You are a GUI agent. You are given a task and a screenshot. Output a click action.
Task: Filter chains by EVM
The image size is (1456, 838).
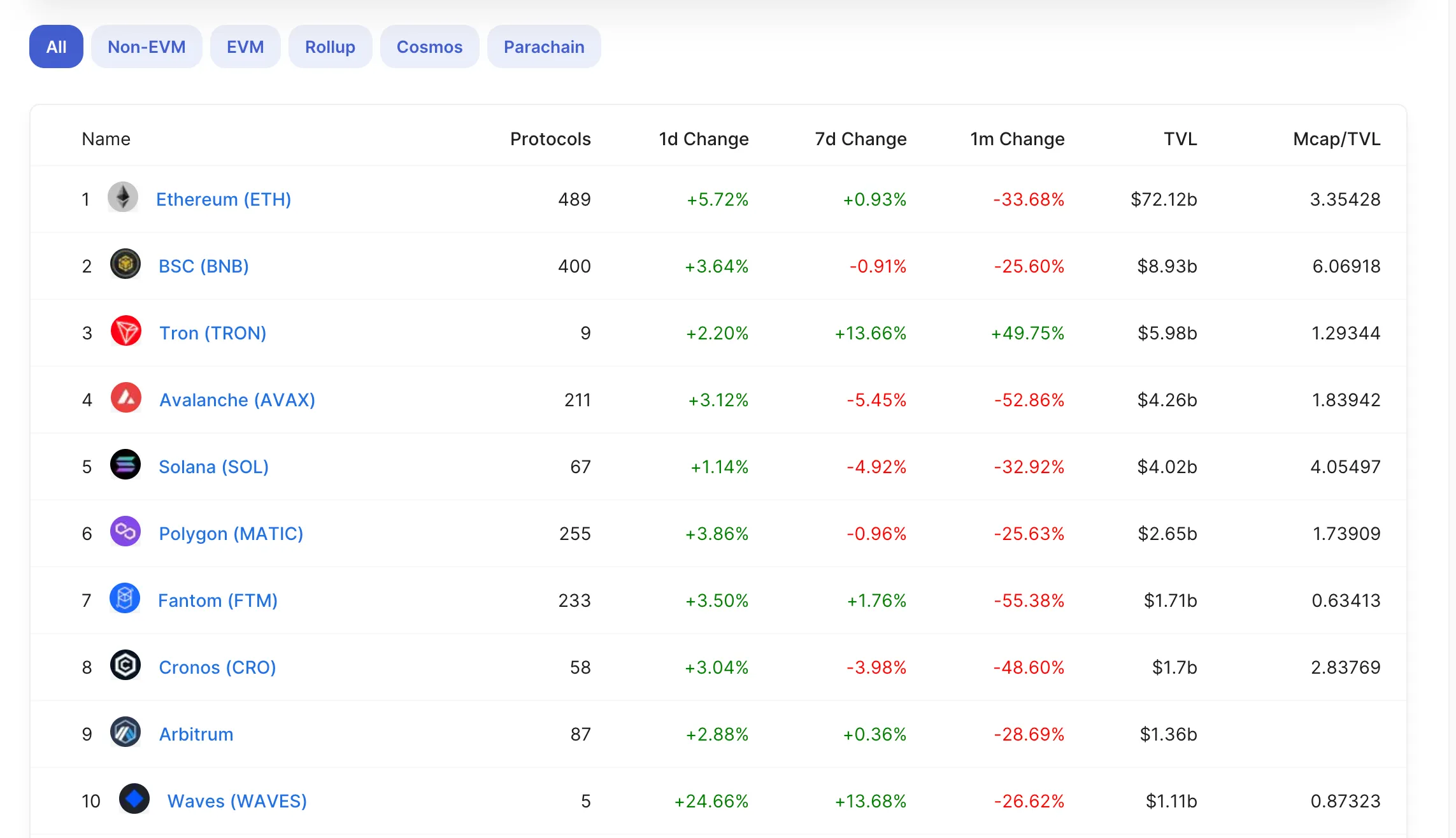pos(245,46)
